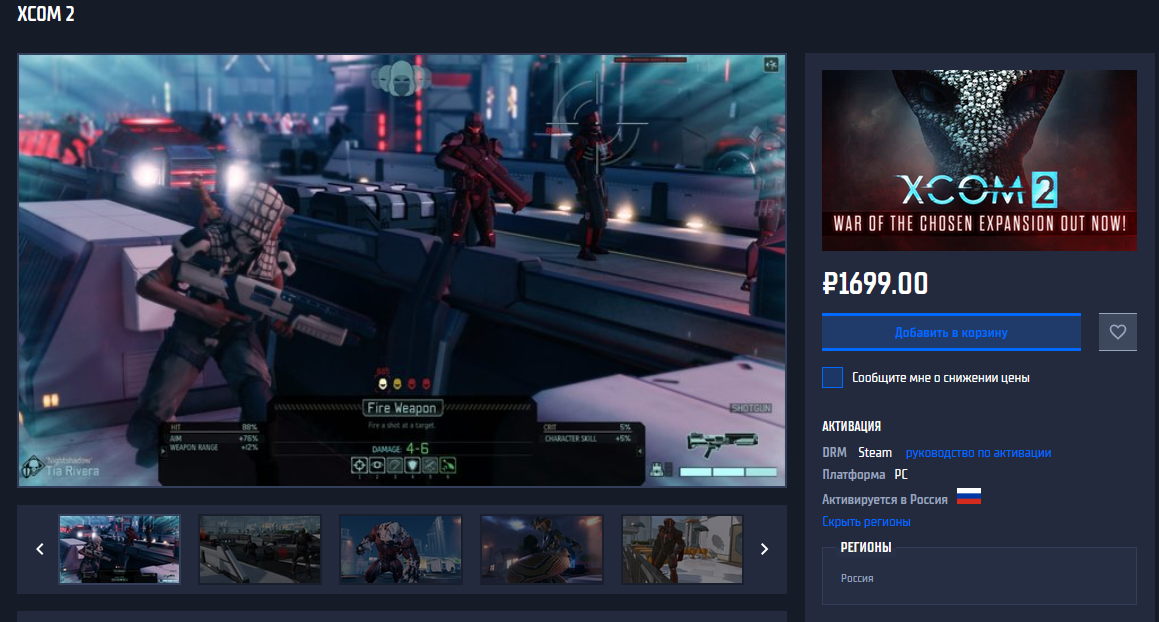Screen dimensions: 1159x622
Task: Click the XCOM 2 page title
Action: click(x=46, y=14)
